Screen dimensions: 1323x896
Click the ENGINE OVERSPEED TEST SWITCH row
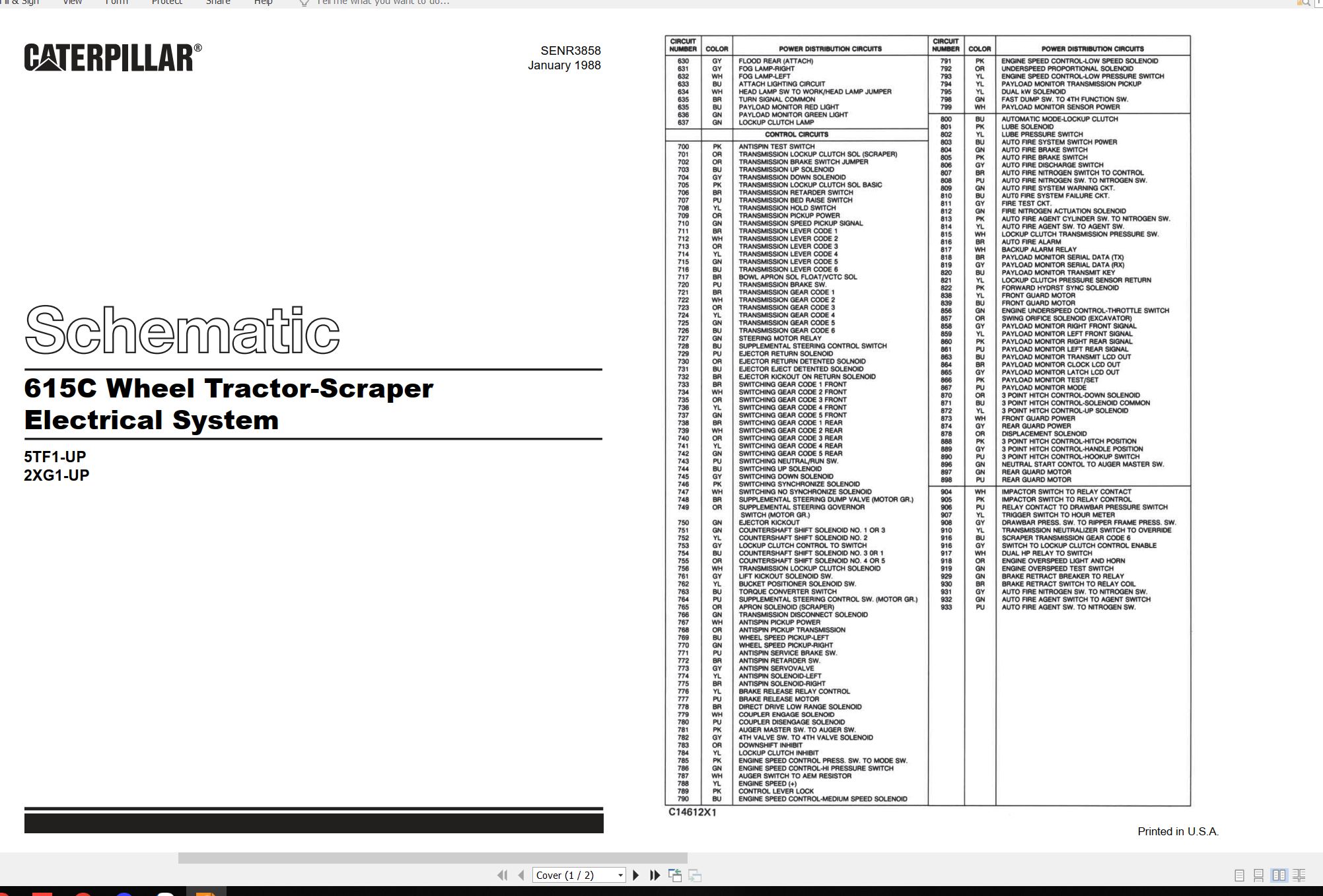tap(1059, 569)
